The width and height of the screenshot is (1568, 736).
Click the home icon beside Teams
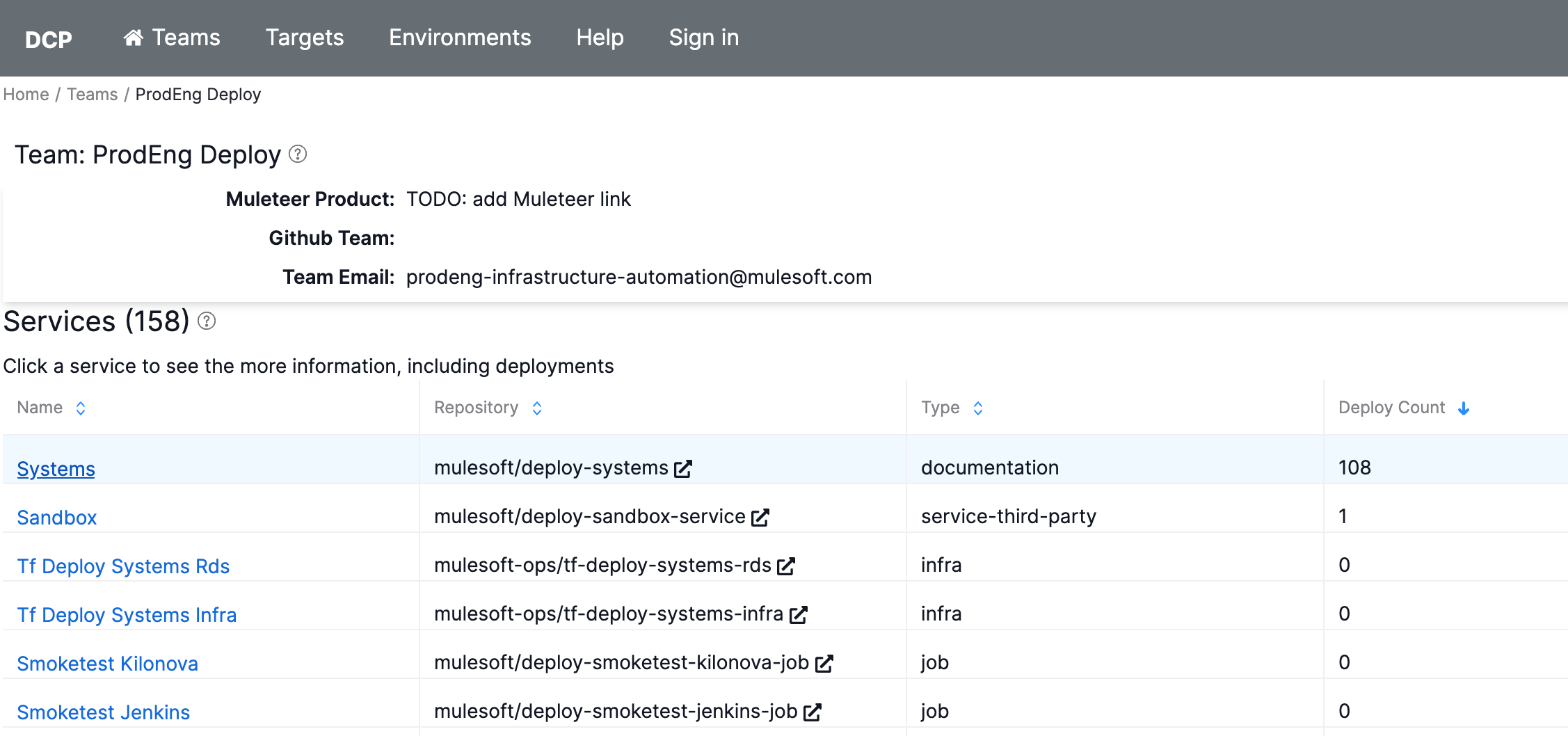pos(134,38)
